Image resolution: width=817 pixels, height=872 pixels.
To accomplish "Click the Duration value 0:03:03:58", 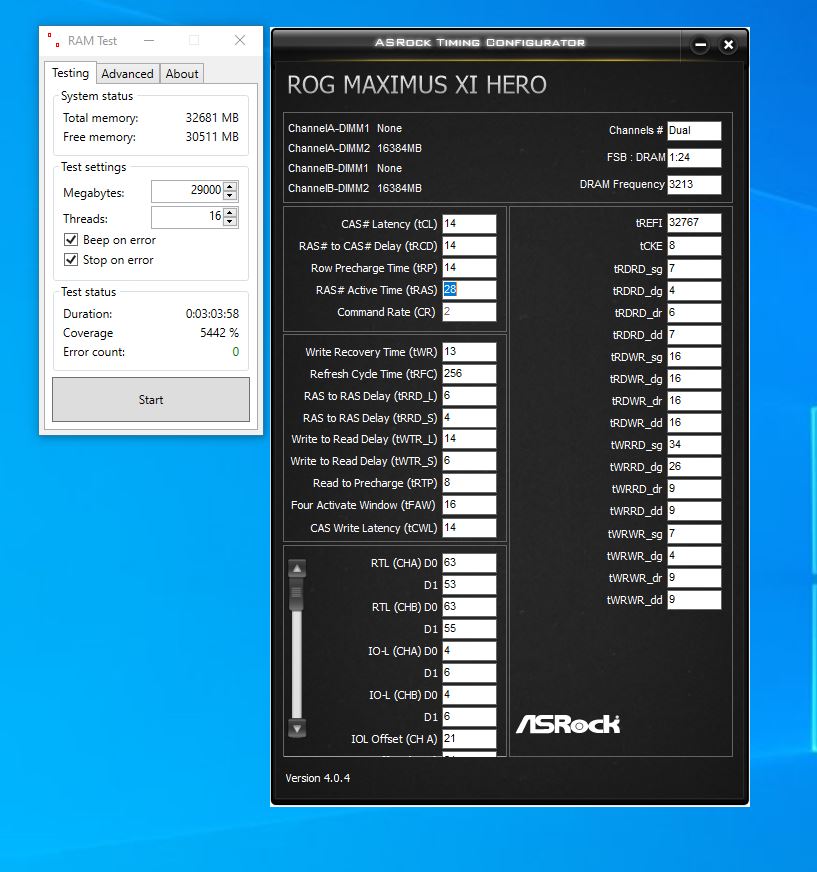I will click(212, 314).
